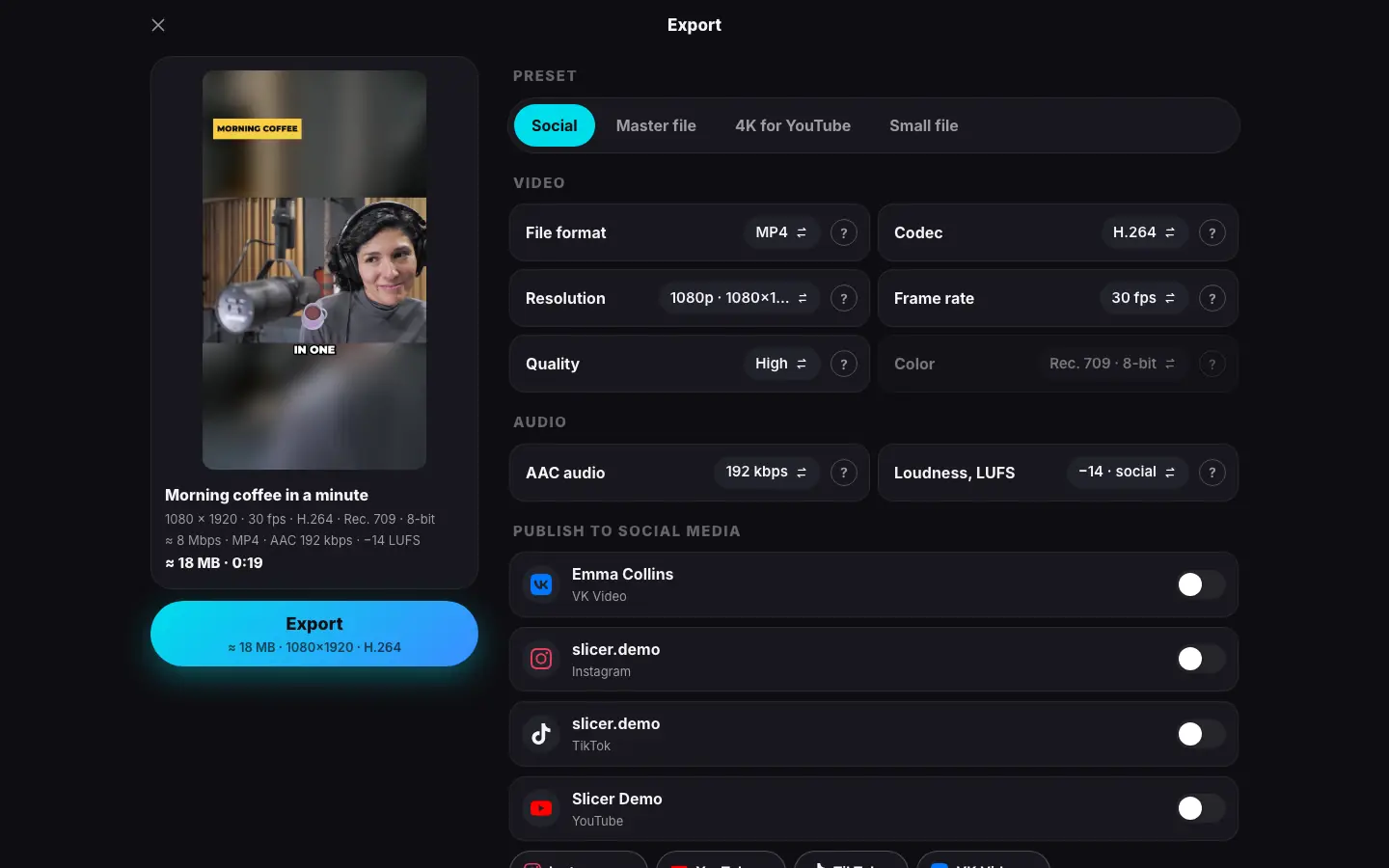Open help for AAC audio

tap(844, 473)
